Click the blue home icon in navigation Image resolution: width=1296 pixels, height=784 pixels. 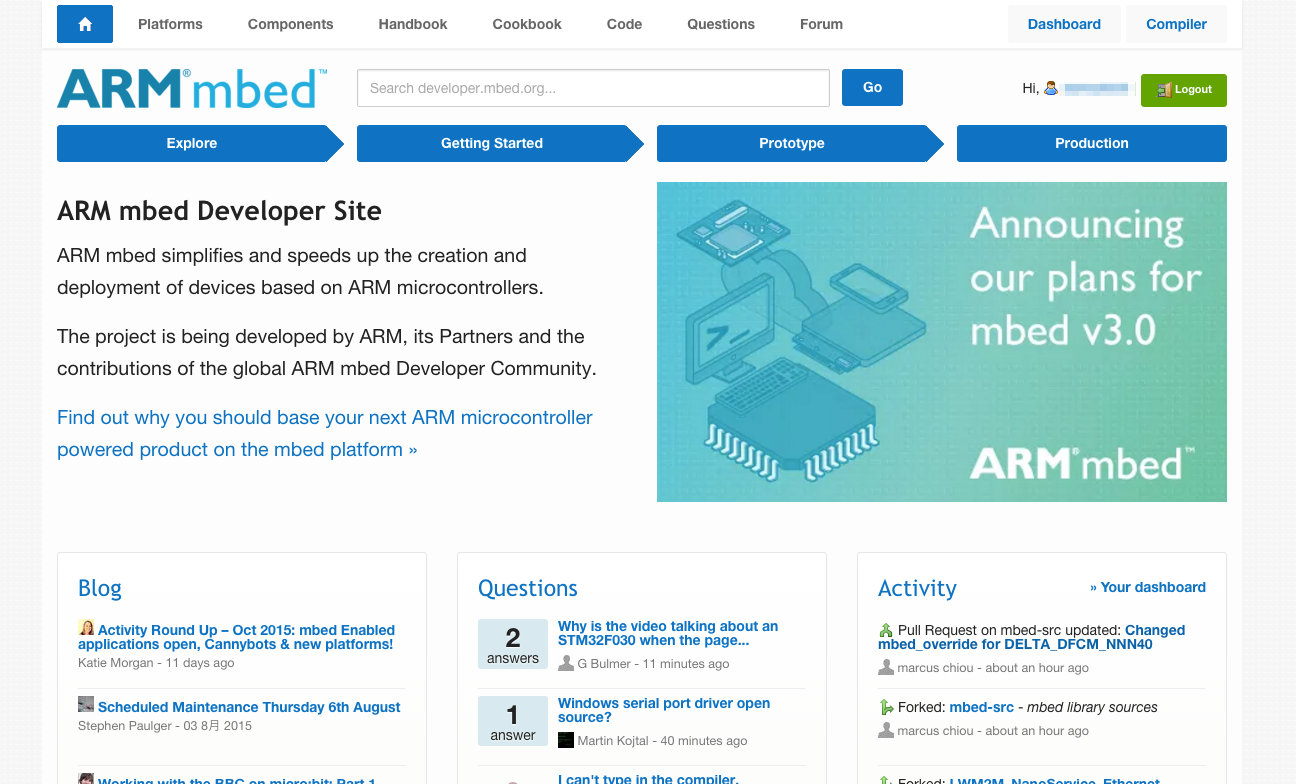click(x=84, y=23)
